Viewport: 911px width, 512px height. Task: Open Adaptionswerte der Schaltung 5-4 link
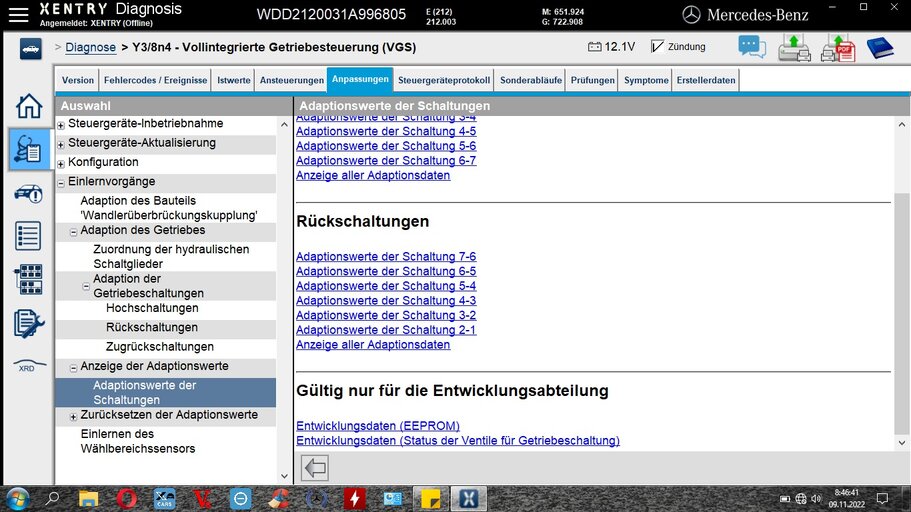point(386,286)
